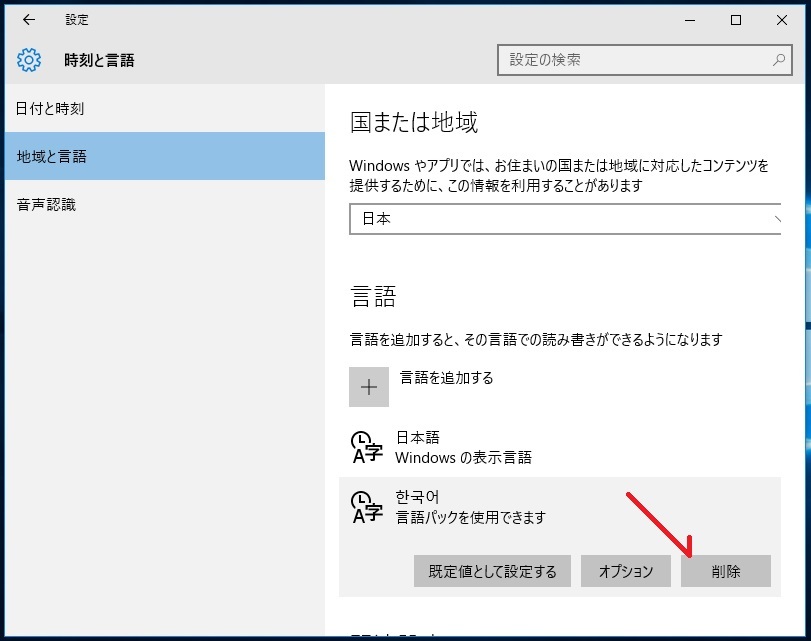Maximize the 設定 window
Viewport: 811px width, 641px height.
pos(735,20)
